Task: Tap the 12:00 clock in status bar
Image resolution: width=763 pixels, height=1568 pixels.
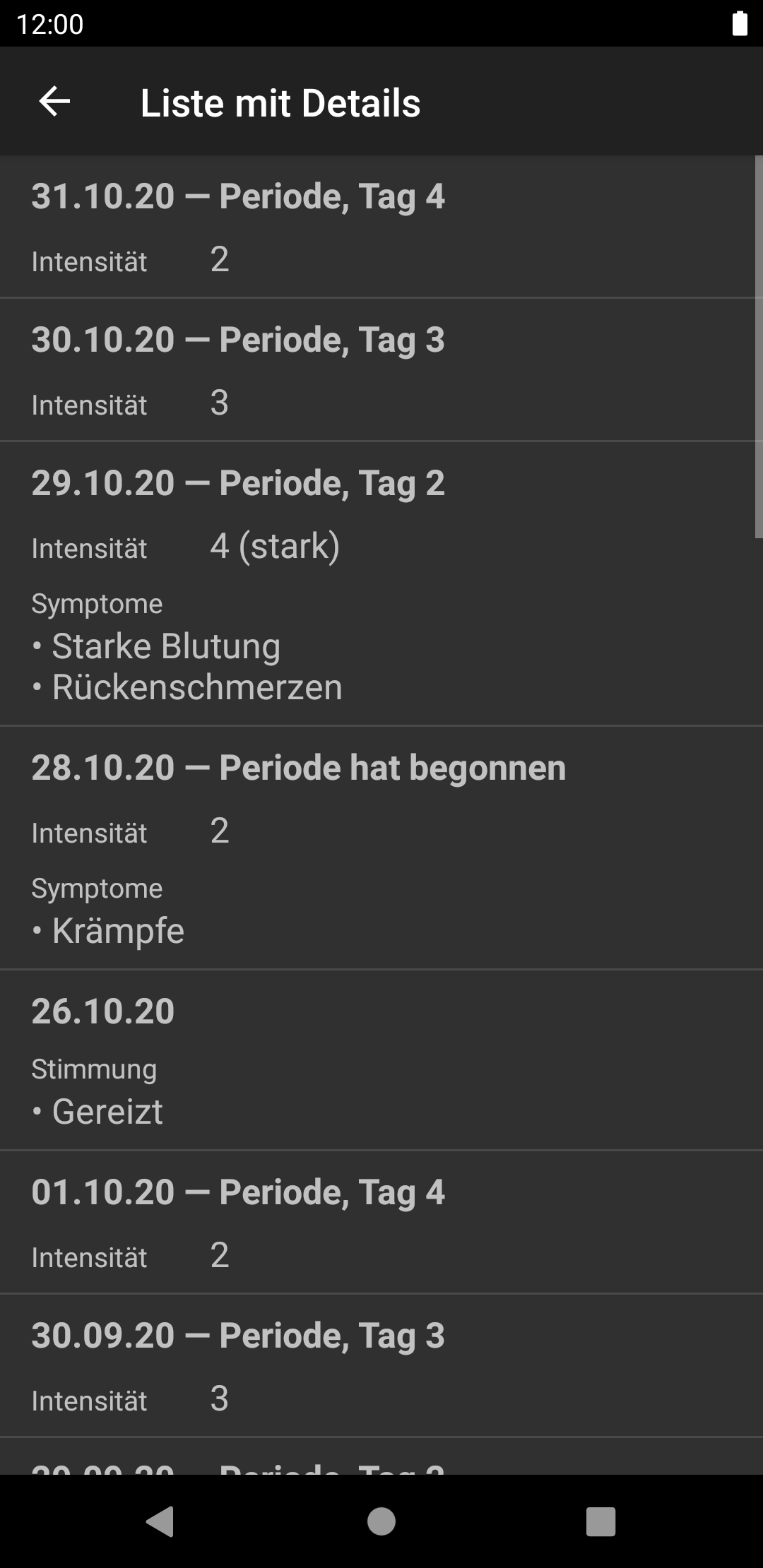Action: (x=49, y=24)
